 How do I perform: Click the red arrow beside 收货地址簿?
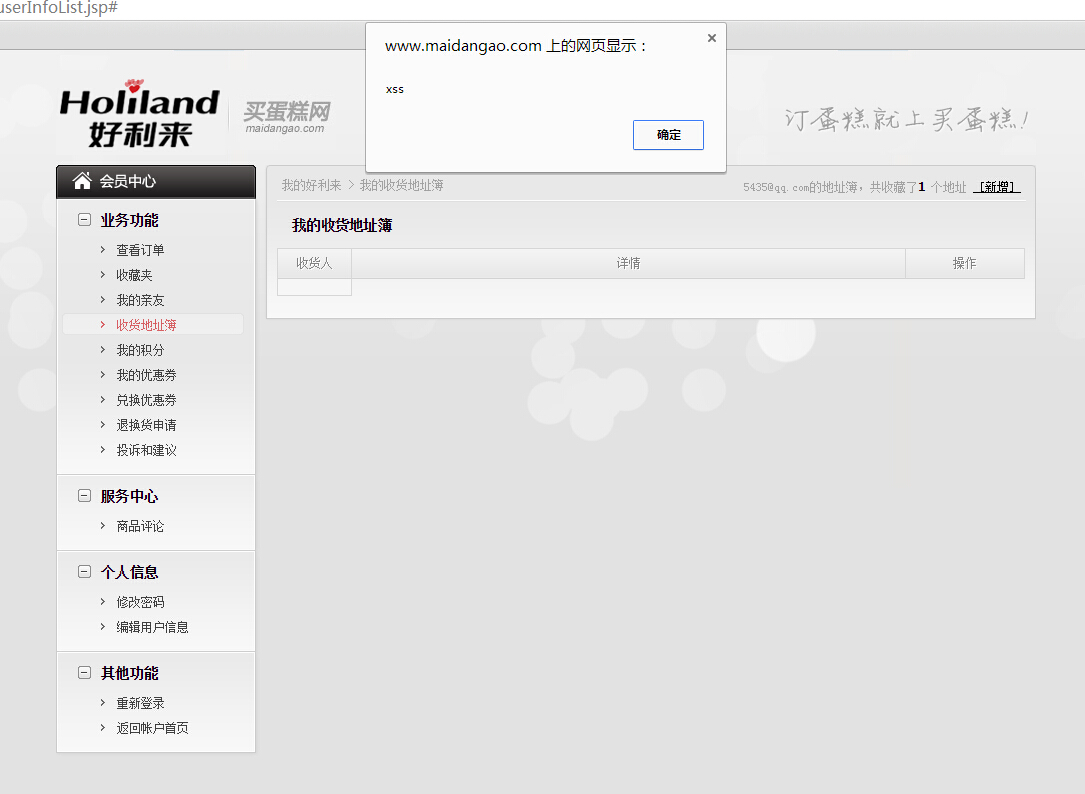(102, 324)
